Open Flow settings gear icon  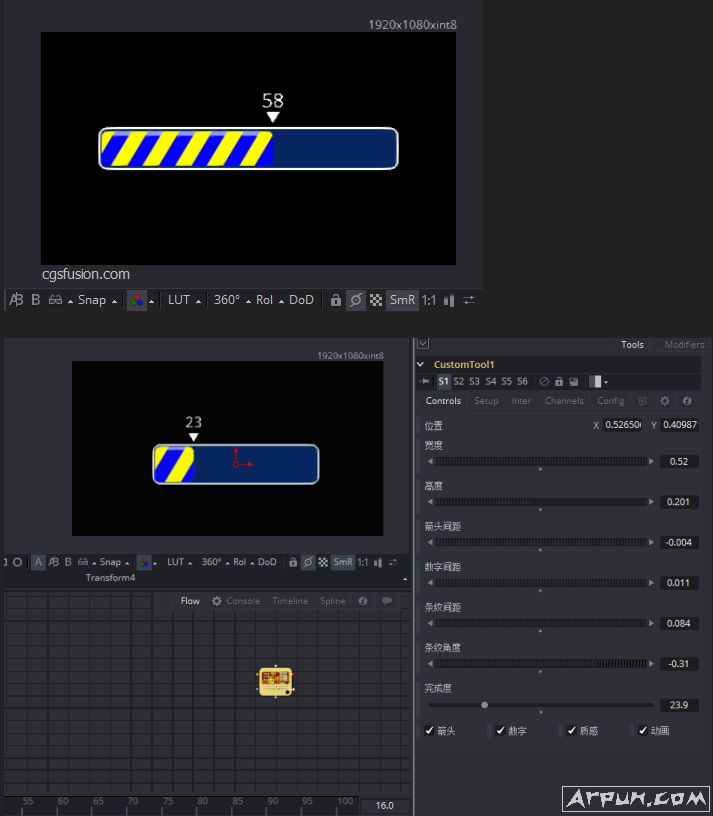coord(217,601)
